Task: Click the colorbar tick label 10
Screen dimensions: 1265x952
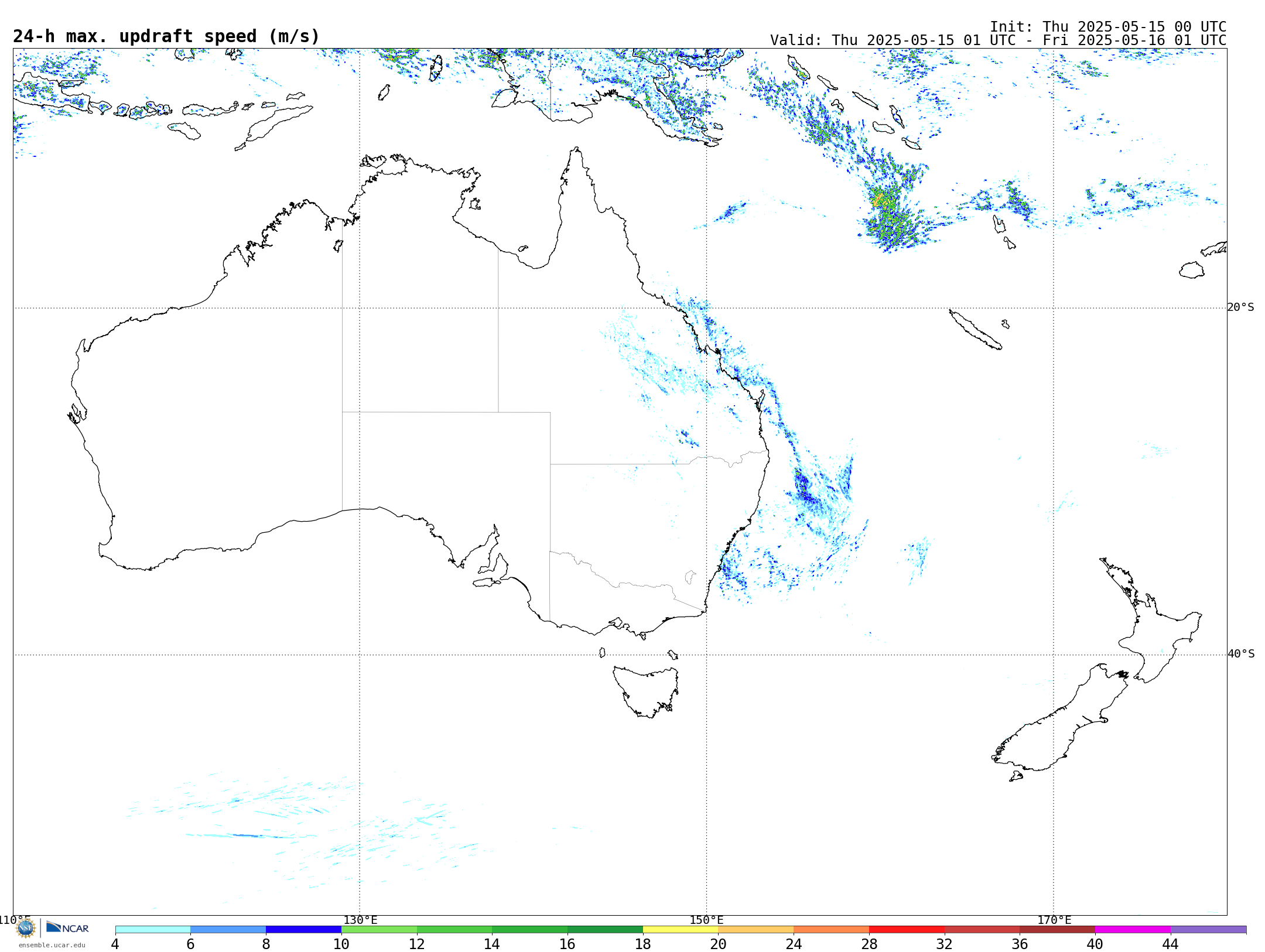Action: tap(341, 944)
